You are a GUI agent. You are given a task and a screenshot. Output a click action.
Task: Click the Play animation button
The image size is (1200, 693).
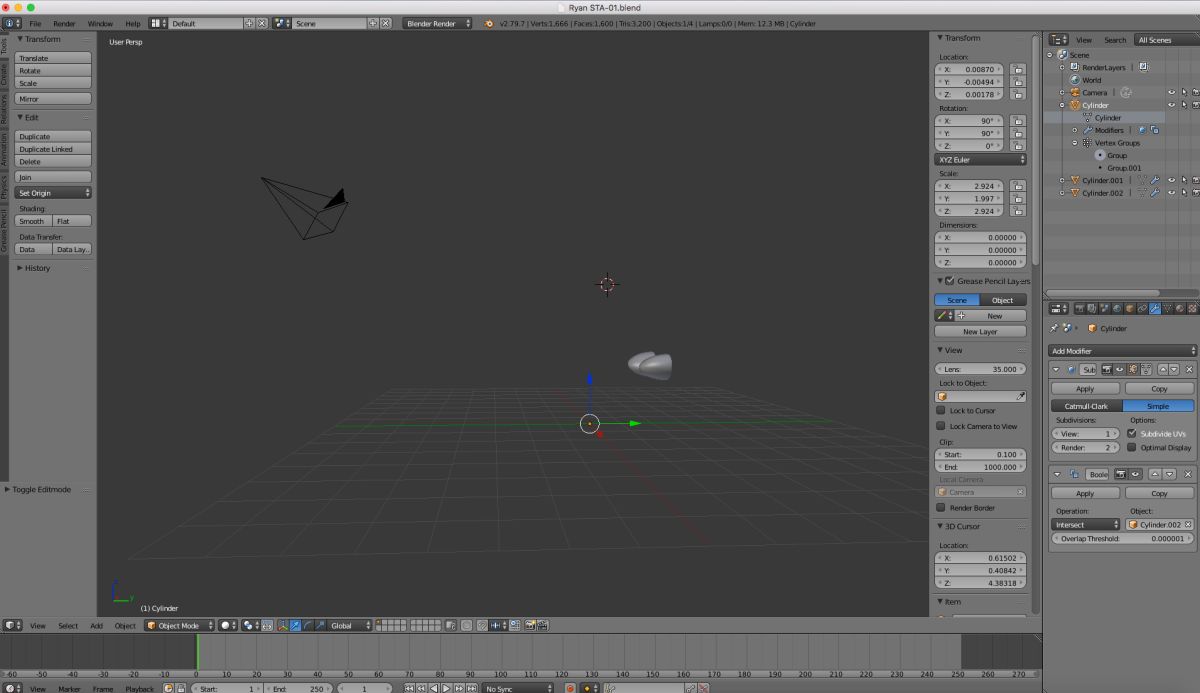point(446,688)
